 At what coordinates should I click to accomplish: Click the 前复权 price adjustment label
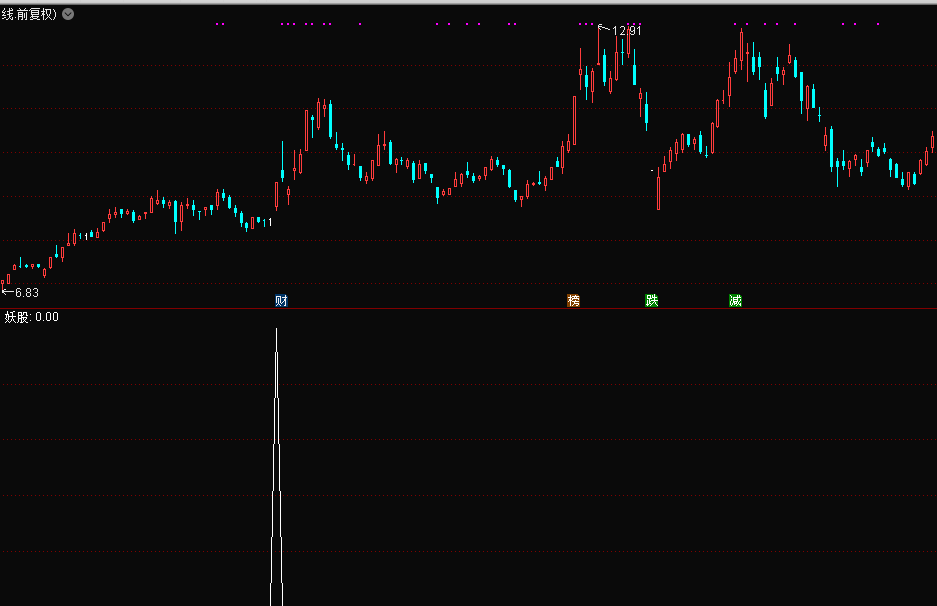click(36, 15)
